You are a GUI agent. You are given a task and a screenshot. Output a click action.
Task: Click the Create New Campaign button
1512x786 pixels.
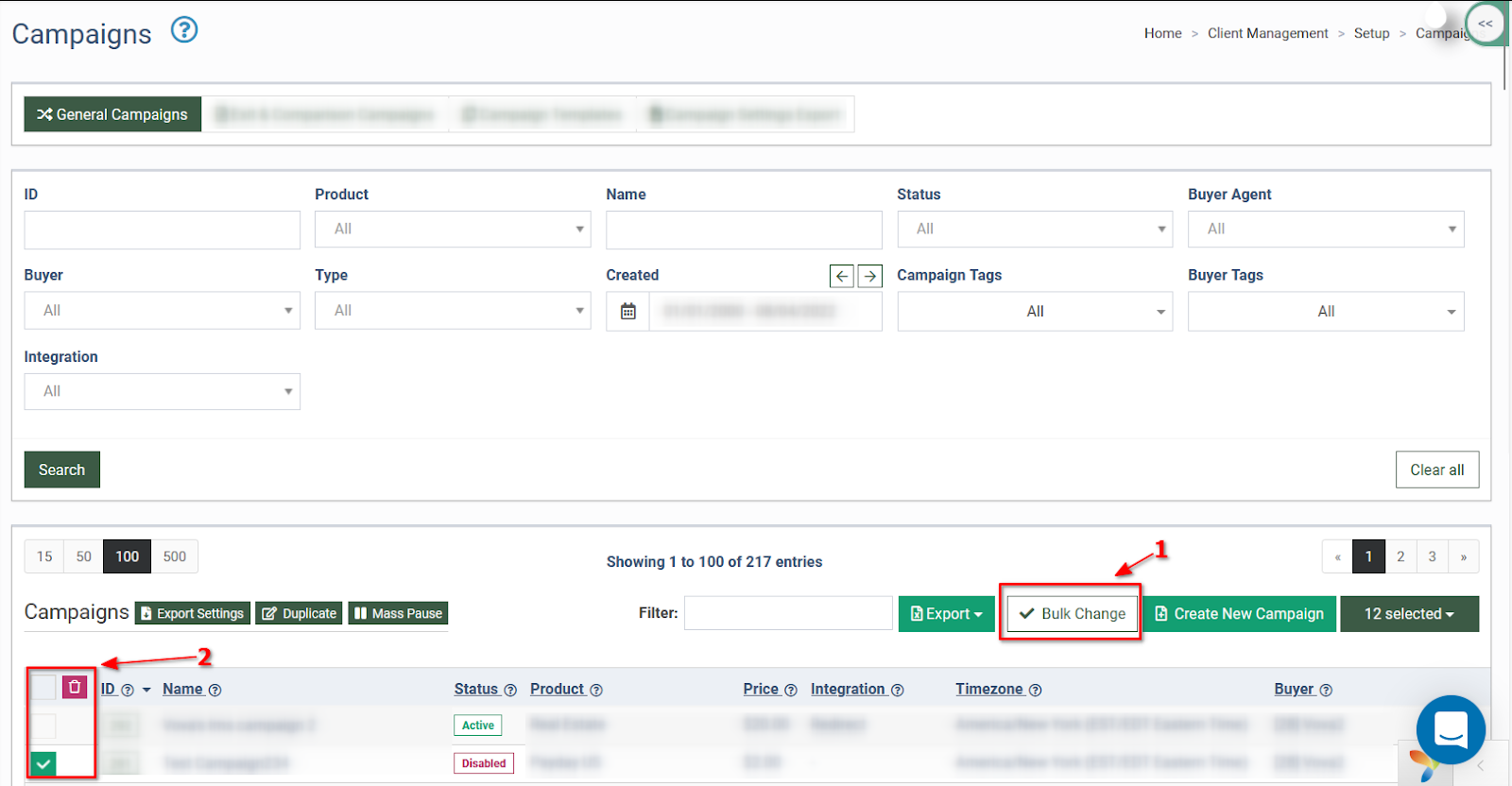[1240, 614]
